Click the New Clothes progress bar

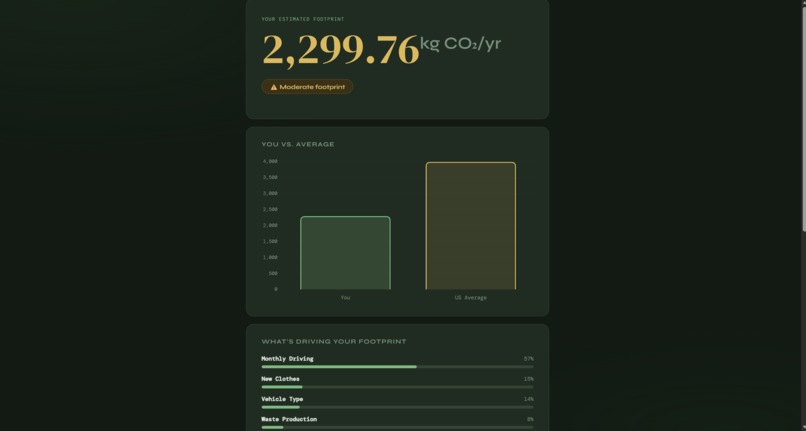click(x=397, y=387)
